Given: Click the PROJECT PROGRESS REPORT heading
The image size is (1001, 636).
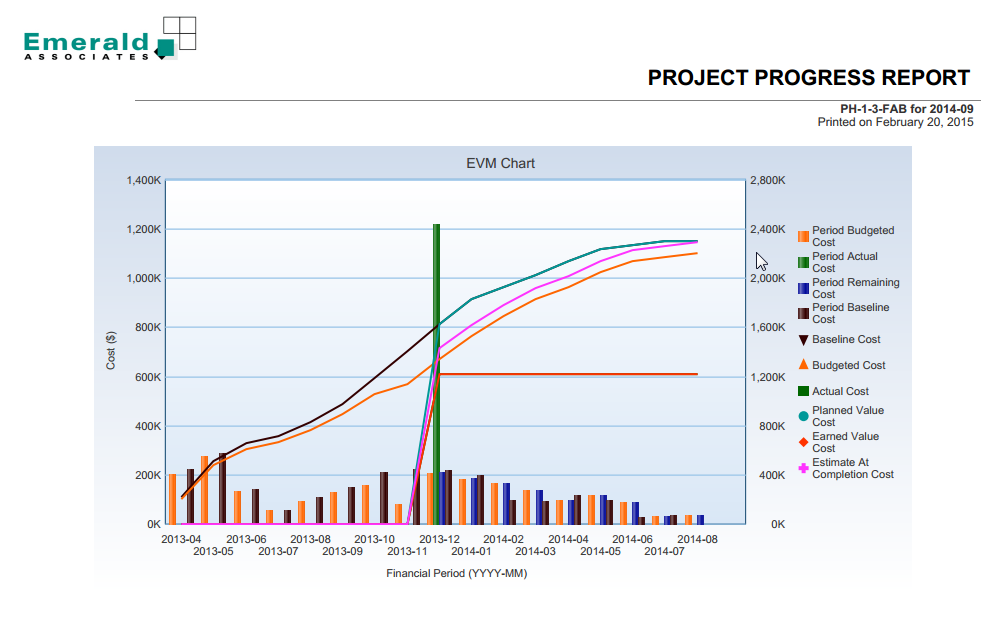Looking at the screenshot, I should [808, 78].
